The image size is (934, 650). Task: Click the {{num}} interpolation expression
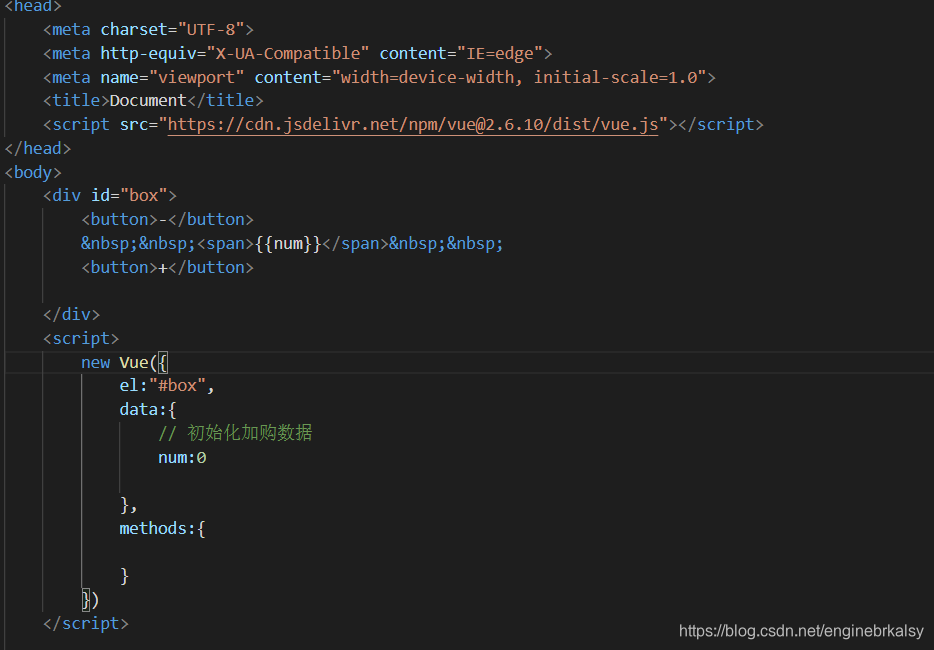[288, 243]
